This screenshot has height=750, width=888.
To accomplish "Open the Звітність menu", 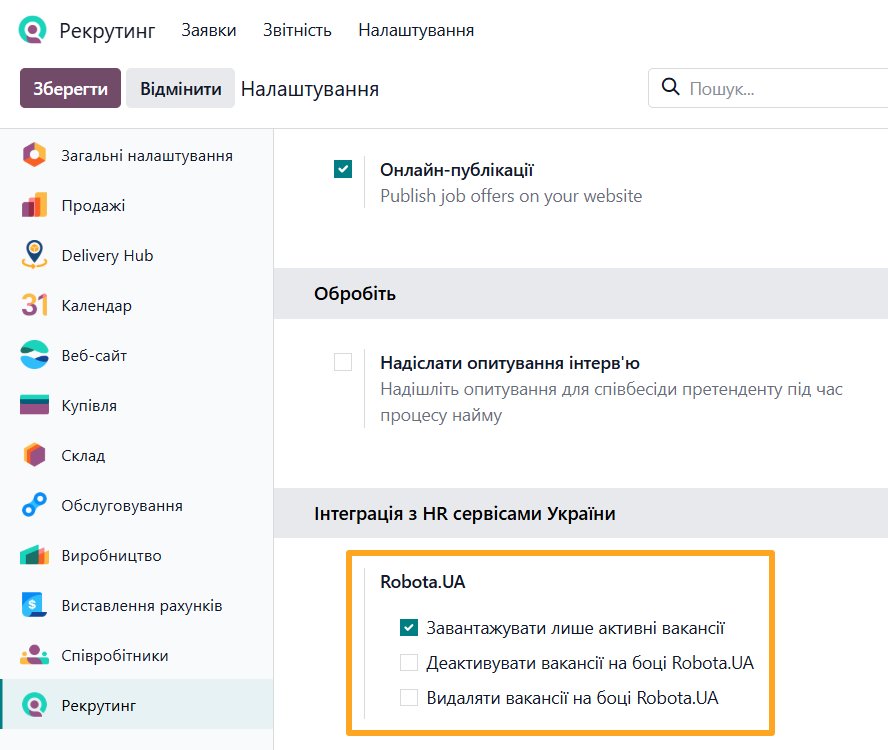I will click(x=297, y=30).
